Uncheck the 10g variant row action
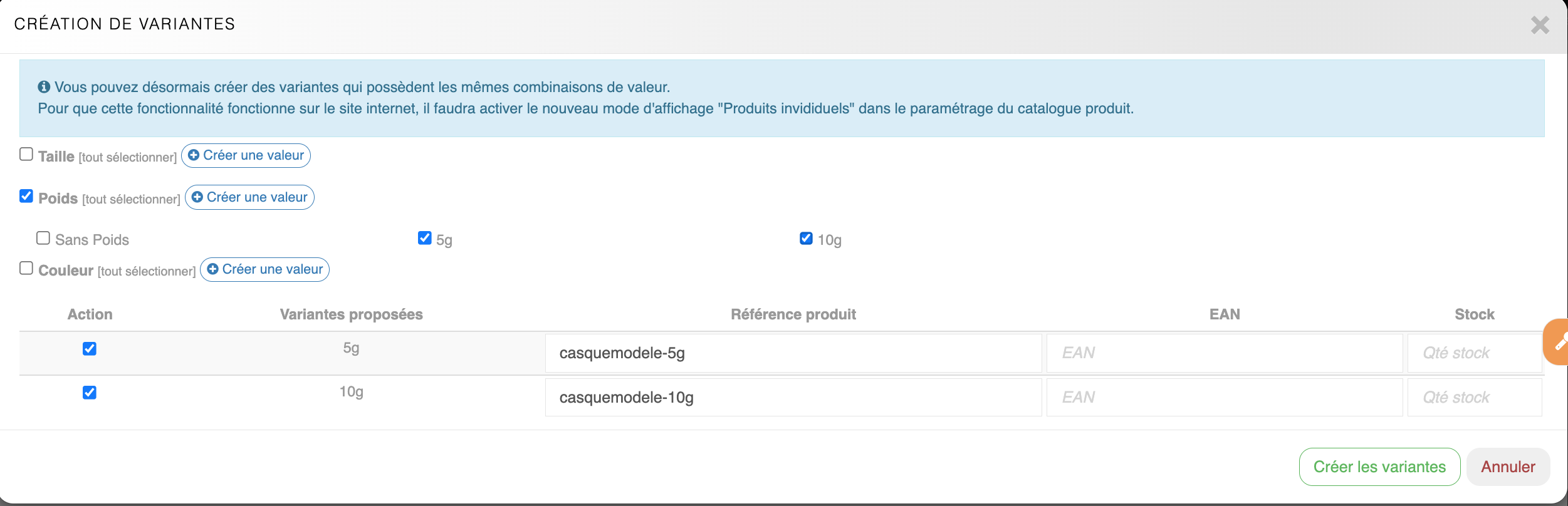 90,393
